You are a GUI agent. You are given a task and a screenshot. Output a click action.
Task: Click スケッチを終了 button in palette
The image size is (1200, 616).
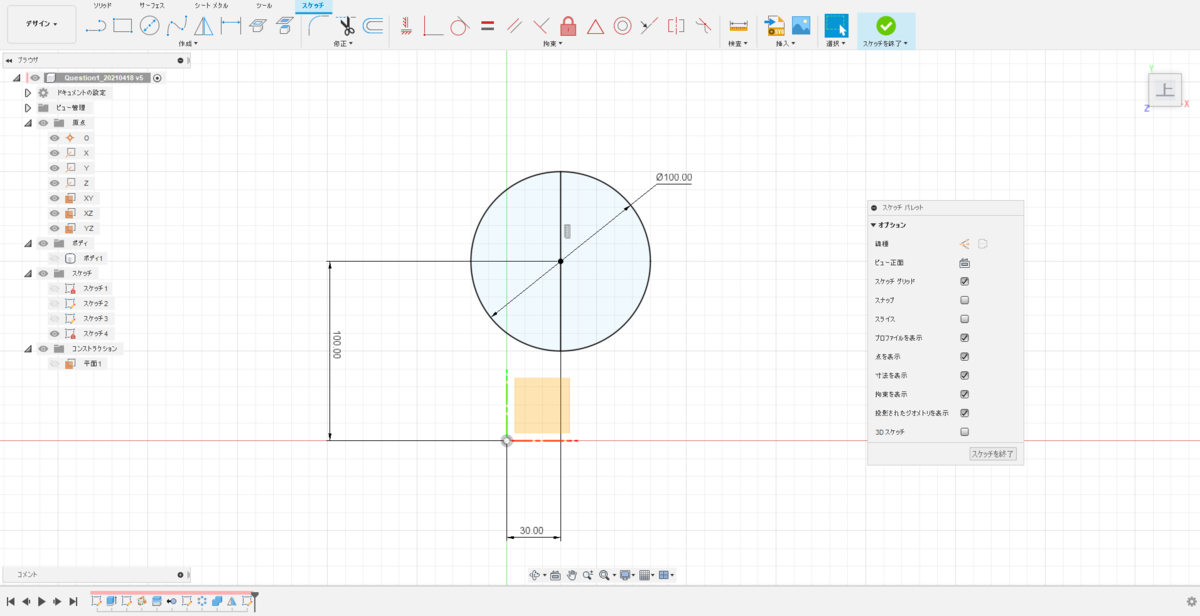click(x=993, y=454)
